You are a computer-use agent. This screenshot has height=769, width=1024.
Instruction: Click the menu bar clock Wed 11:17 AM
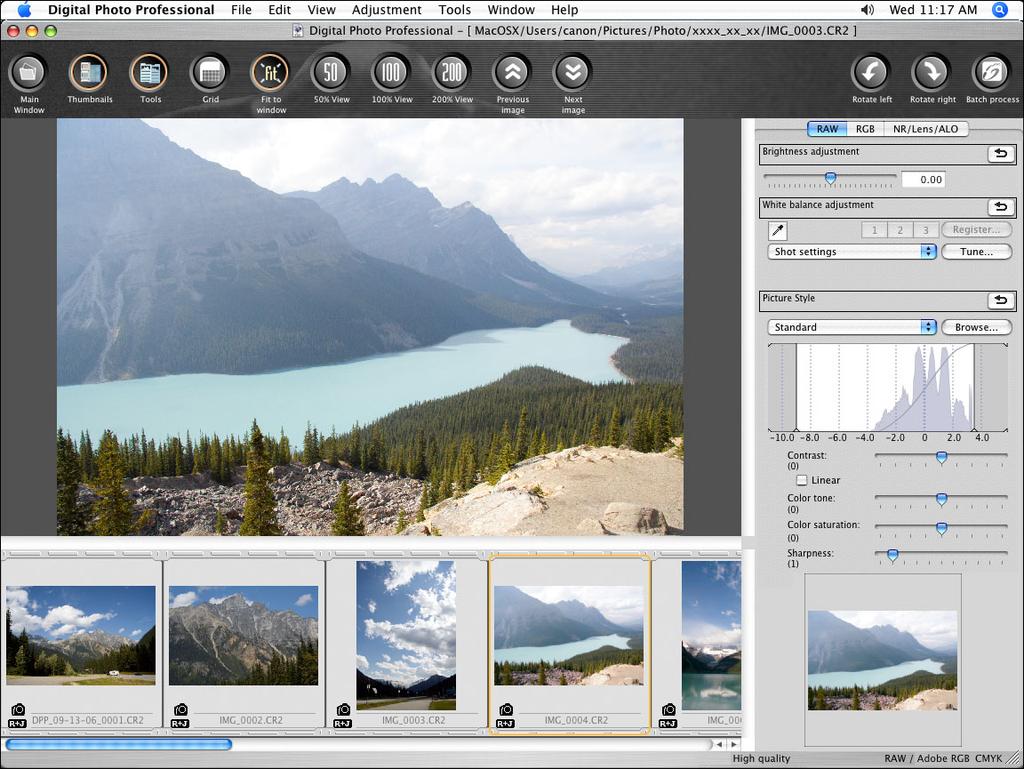tap(933, 10)
